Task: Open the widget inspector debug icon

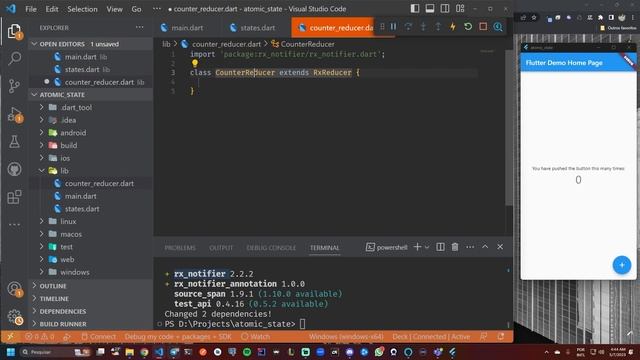Action: (498, 27)
